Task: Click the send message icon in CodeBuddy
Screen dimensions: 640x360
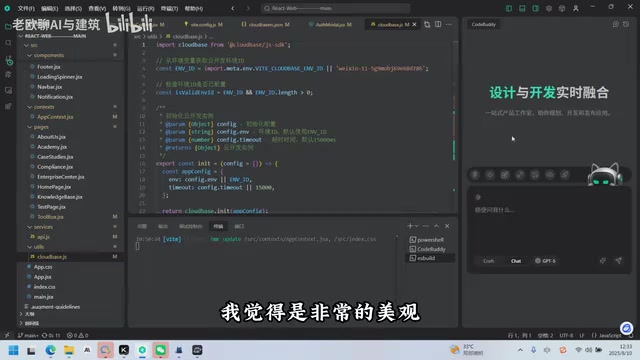Action: (619, 260)
